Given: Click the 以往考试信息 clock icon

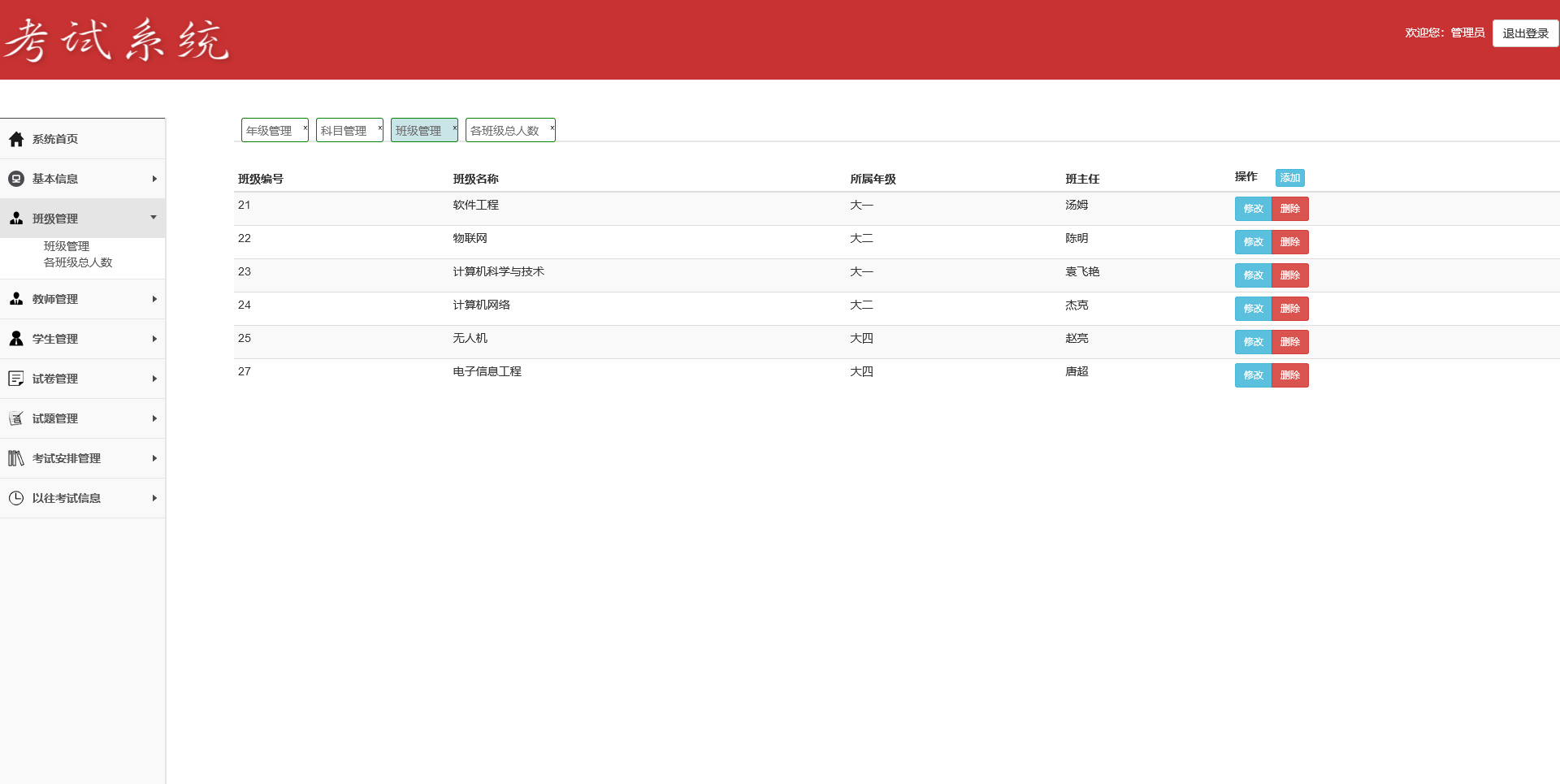Looking at the screenshot, I should [x=16, y=498].
